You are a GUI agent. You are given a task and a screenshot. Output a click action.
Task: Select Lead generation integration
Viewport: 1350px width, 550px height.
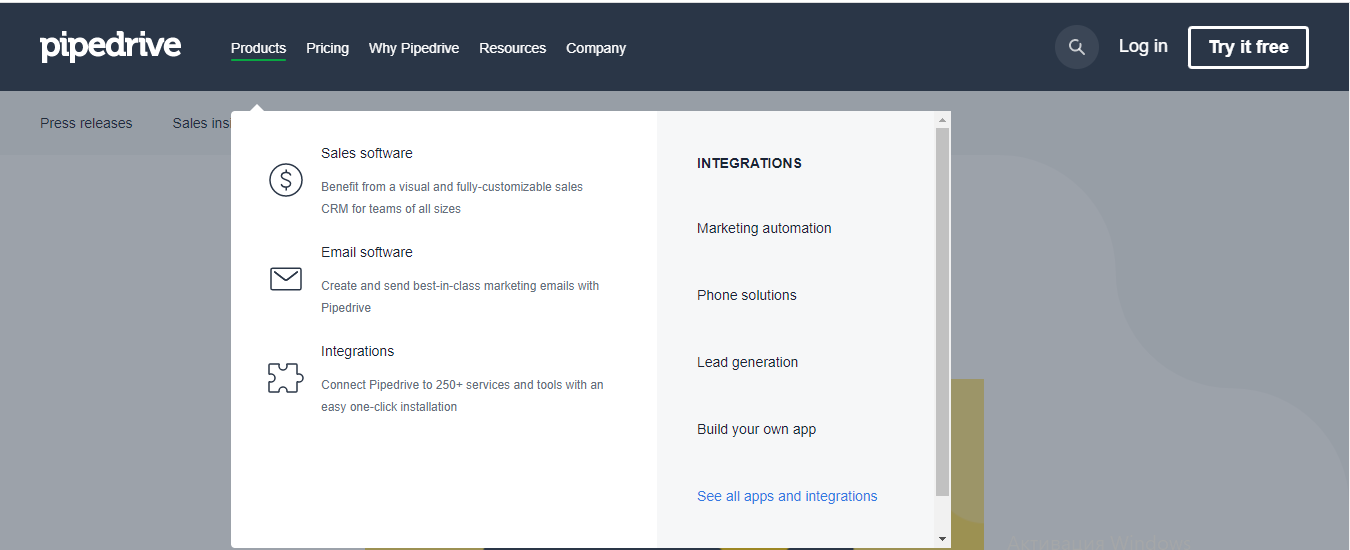(748, 362)
